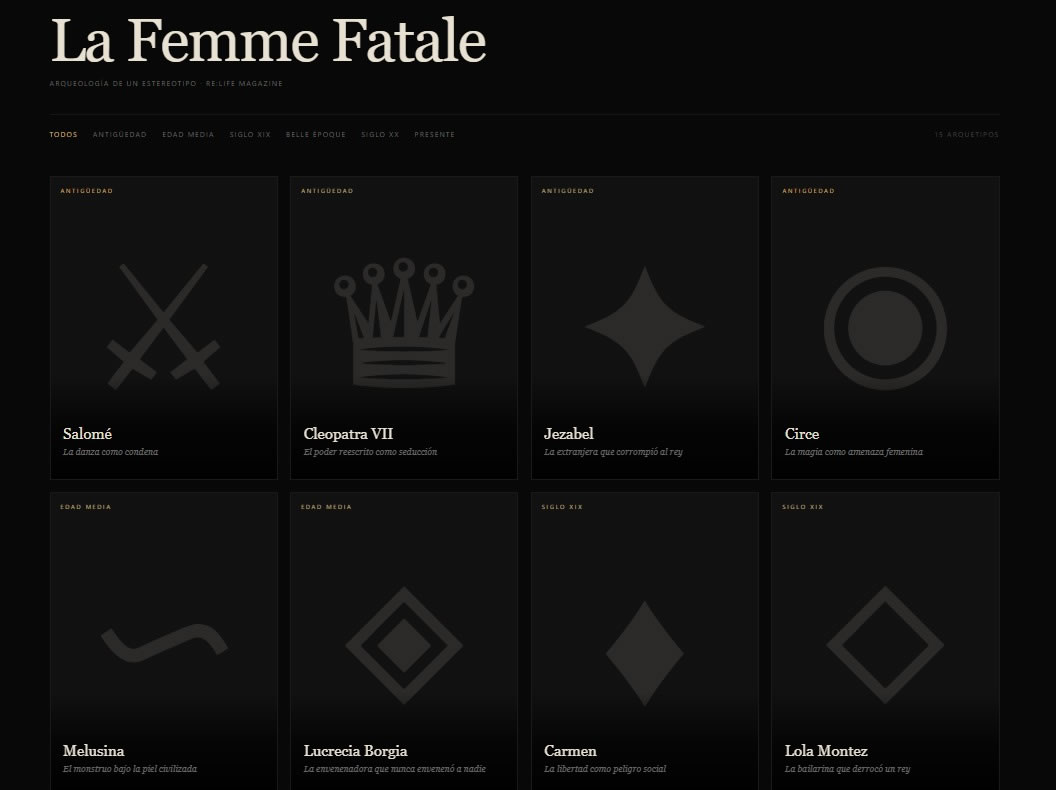Click EDAD MEDIA label on Melusina card

point(86,506)
